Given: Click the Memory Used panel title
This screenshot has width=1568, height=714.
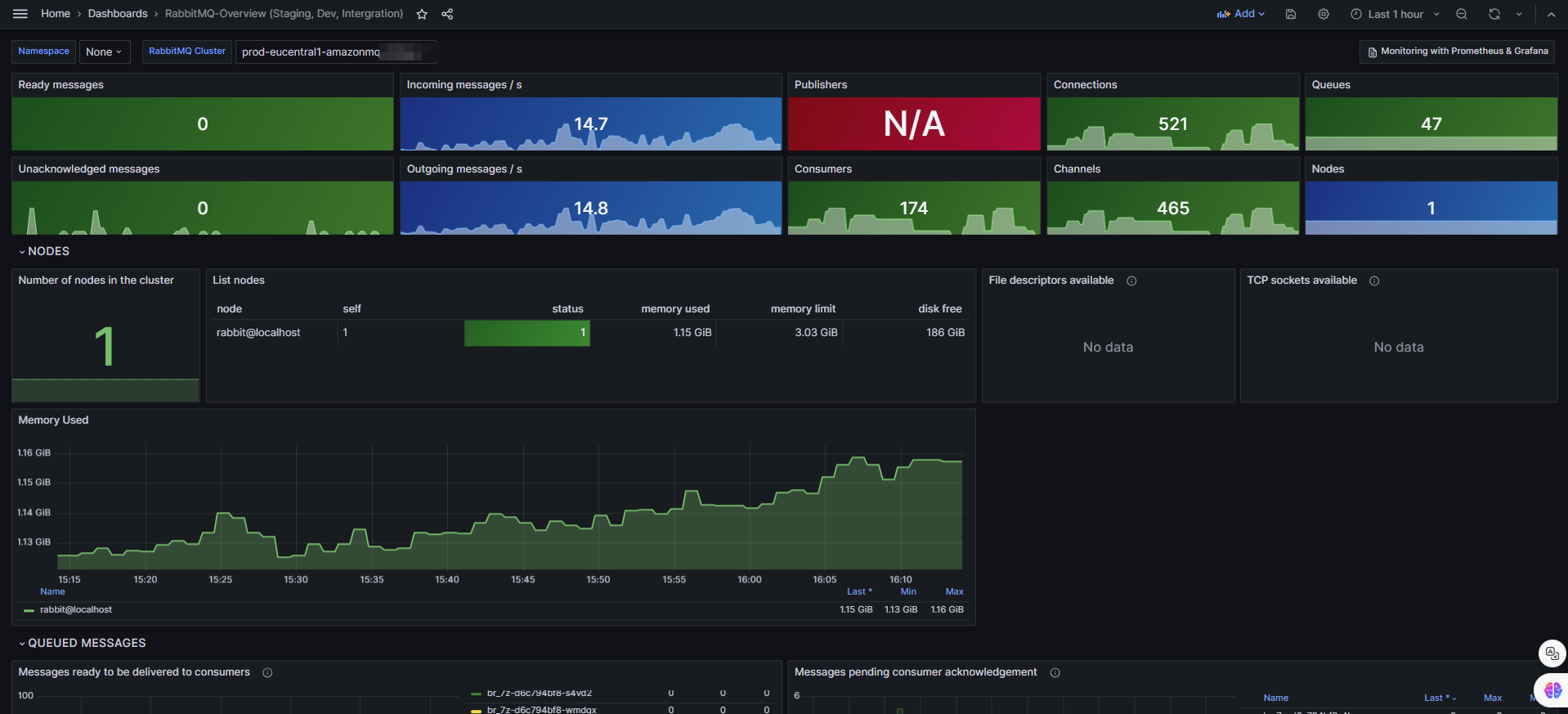Looking at the screenshot, I should point(53,420).
